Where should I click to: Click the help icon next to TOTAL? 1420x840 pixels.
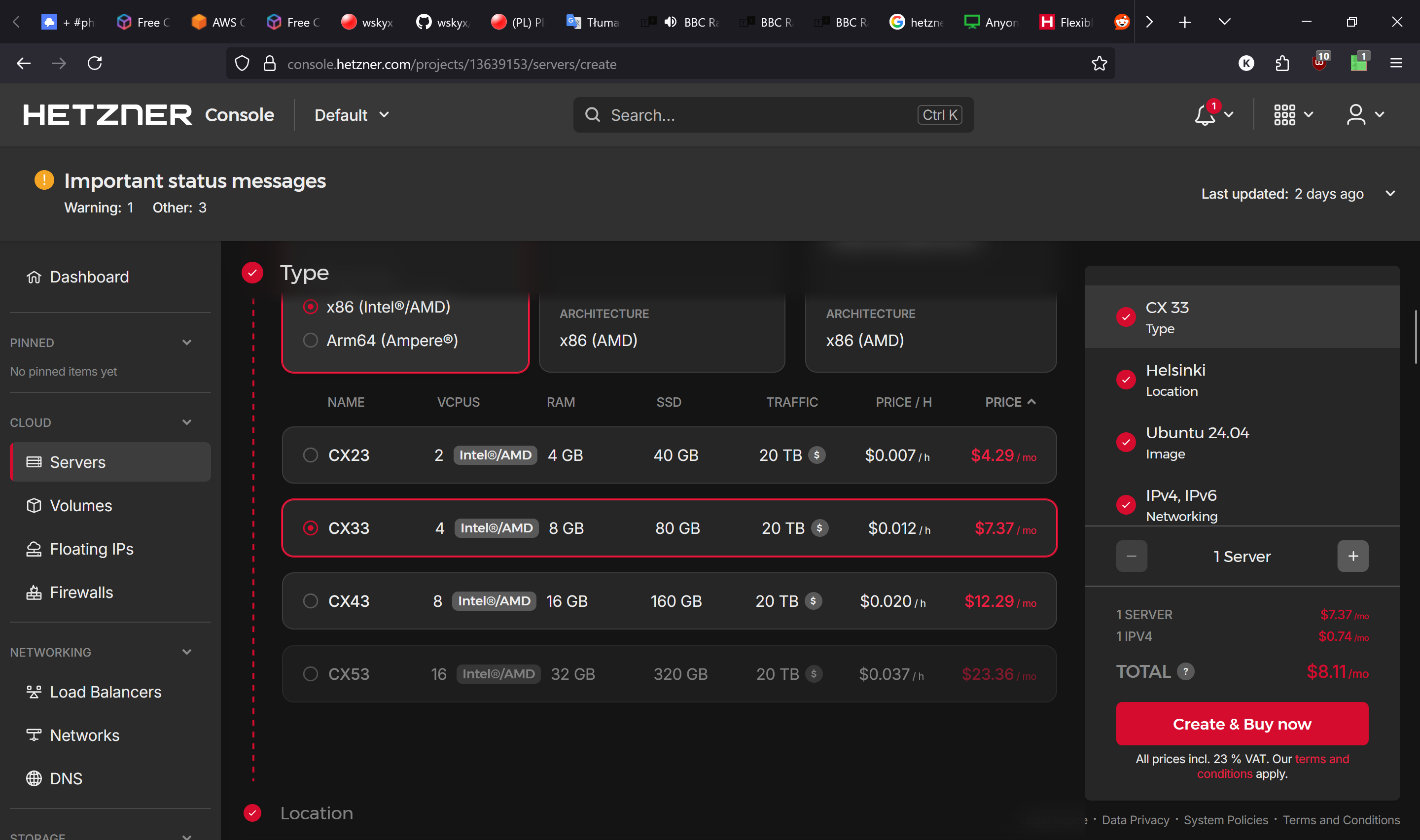pyautogui.click(x=1185, y=671)
